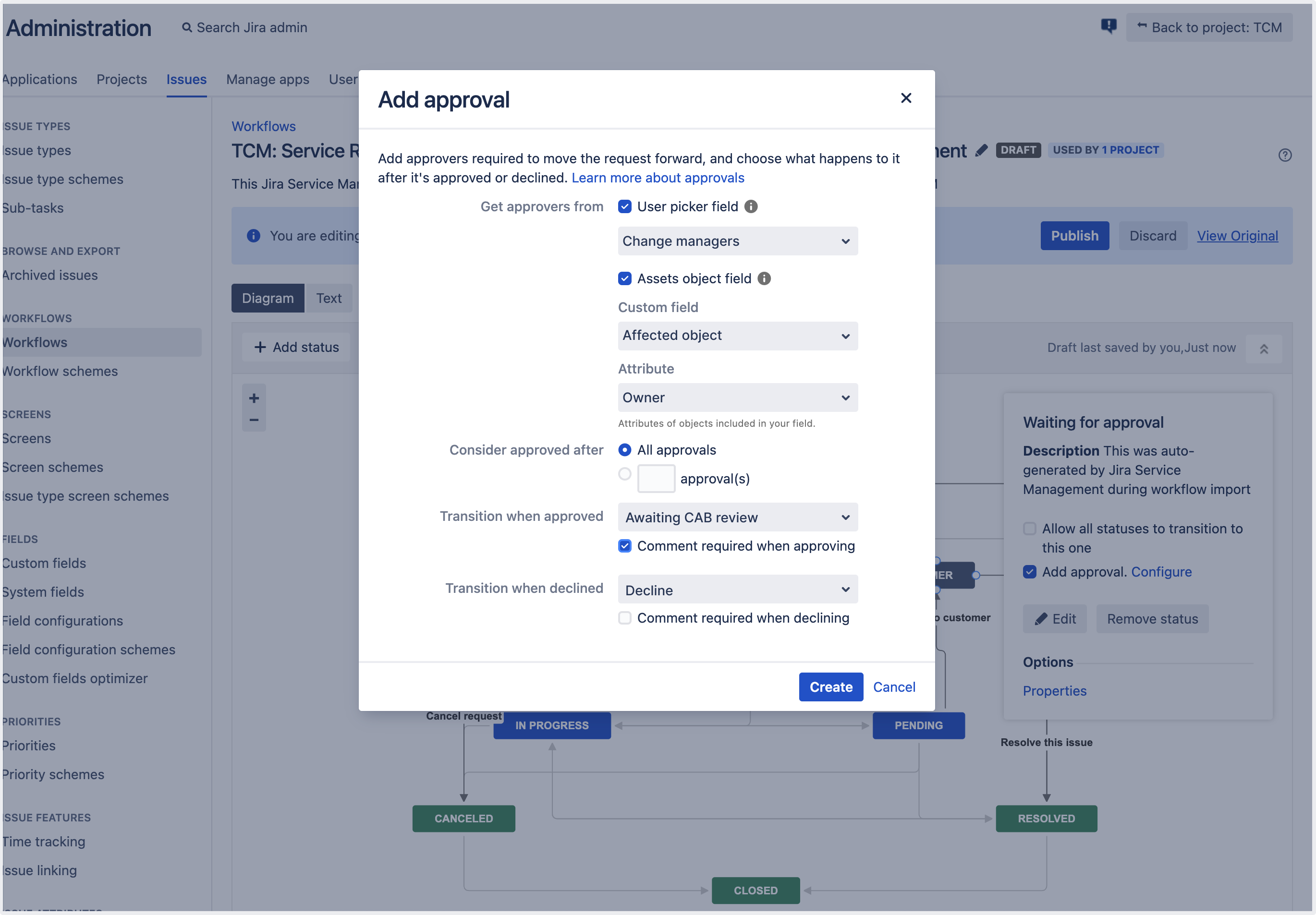Image resolution: width=1316 pixels, height=915 pixels.
Task: Open the help question mark icon
Action: (x=1284, y=155)
